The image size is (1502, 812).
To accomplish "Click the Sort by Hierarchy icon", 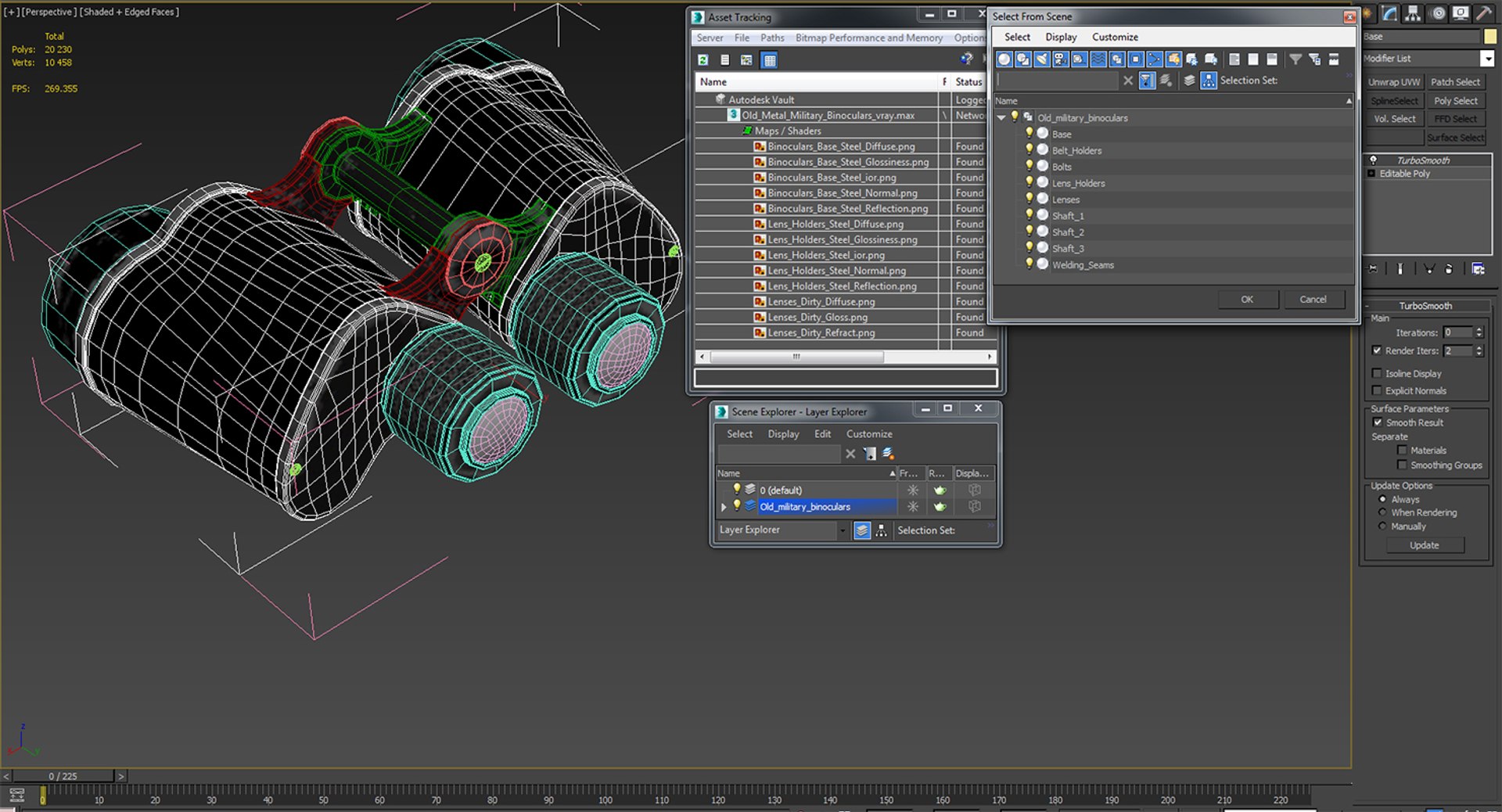I will click(x=1209, y=81).
